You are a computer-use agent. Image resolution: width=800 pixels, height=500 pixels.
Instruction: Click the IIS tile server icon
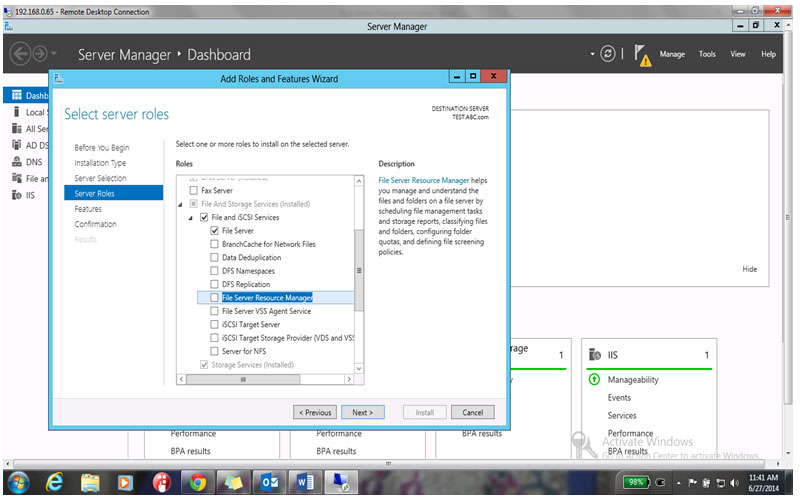[595, 354]
